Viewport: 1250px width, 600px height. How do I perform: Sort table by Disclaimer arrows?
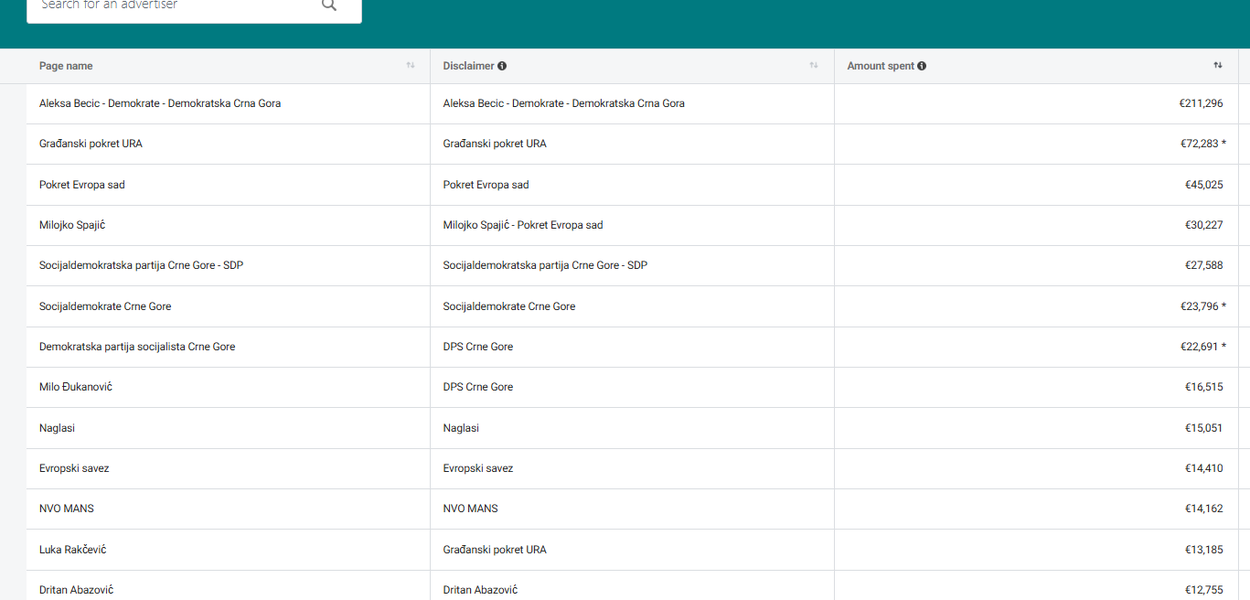[814, 66]
